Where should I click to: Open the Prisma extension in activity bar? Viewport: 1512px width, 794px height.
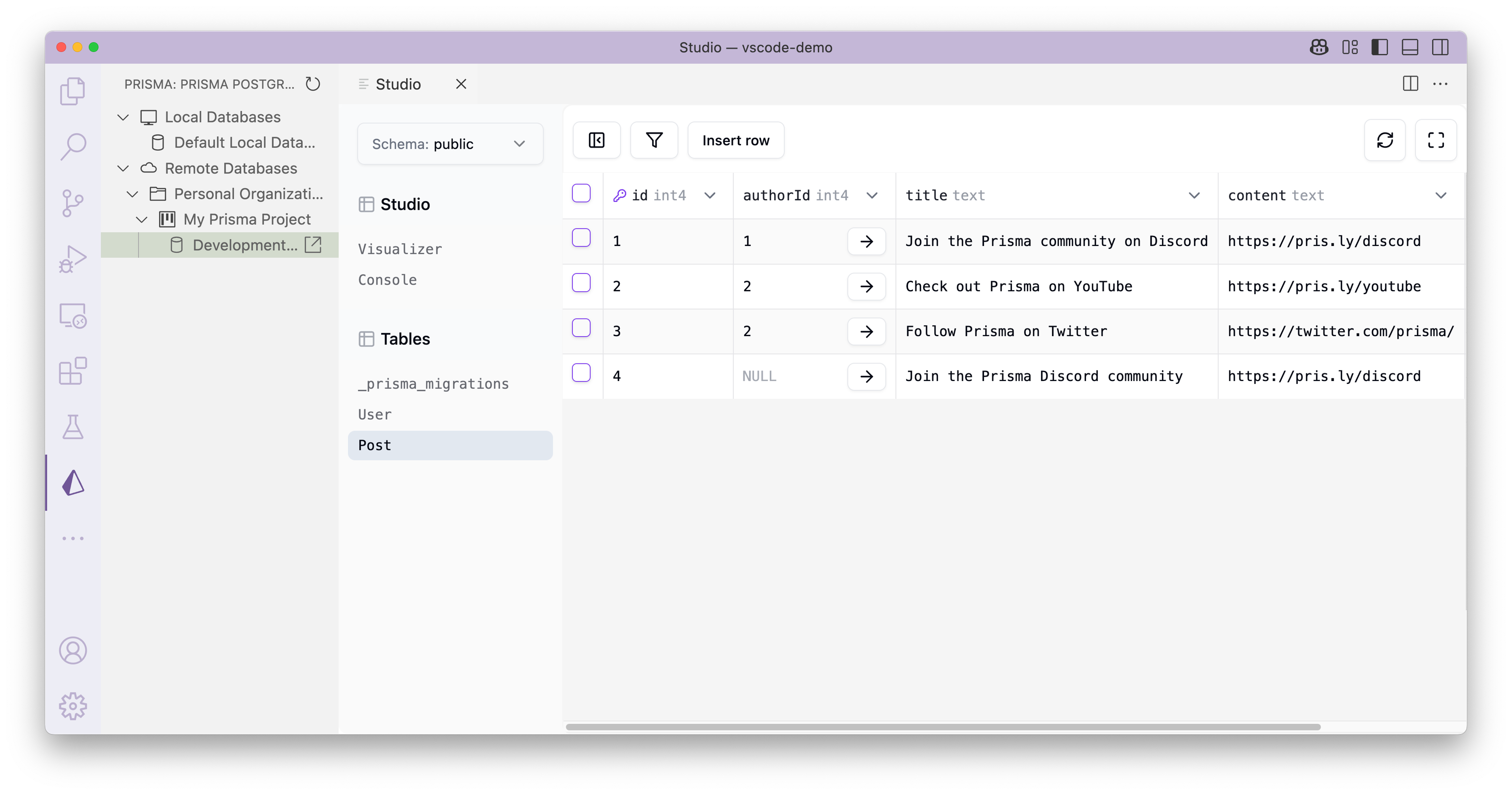click(73, 482)
